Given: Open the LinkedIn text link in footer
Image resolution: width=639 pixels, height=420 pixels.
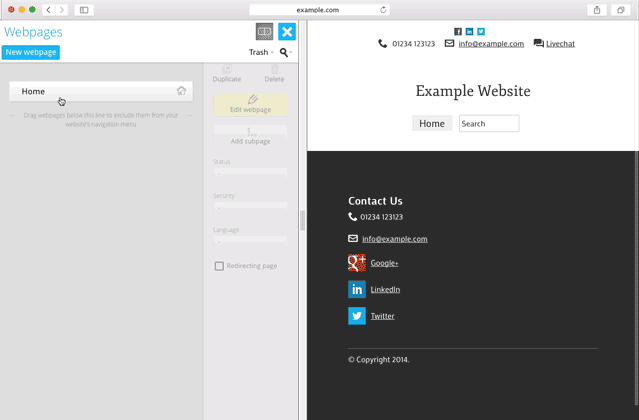Looking at the screenshot, I should coord(385,290).
